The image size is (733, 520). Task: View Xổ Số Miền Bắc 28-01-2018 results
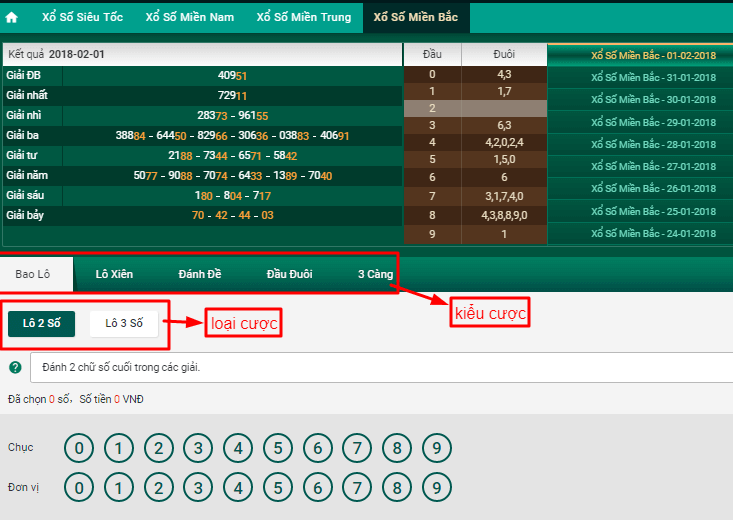(653, 144)
